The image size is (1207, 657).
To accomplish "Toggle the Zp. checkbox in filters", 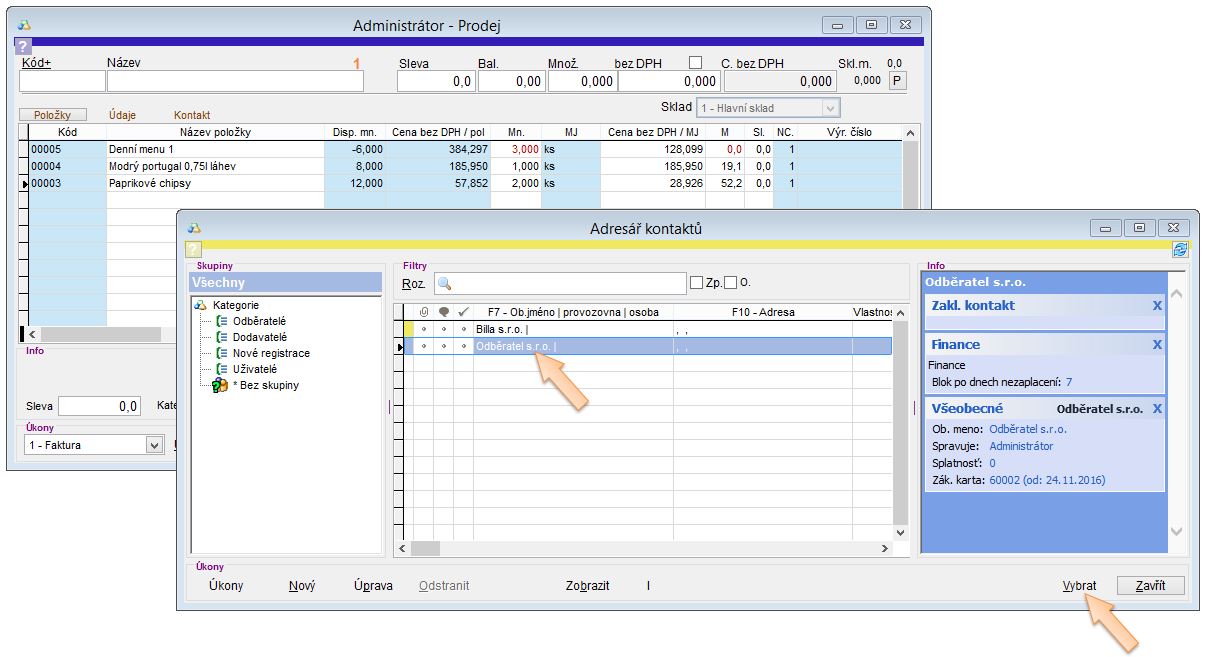I will point(696,283).
